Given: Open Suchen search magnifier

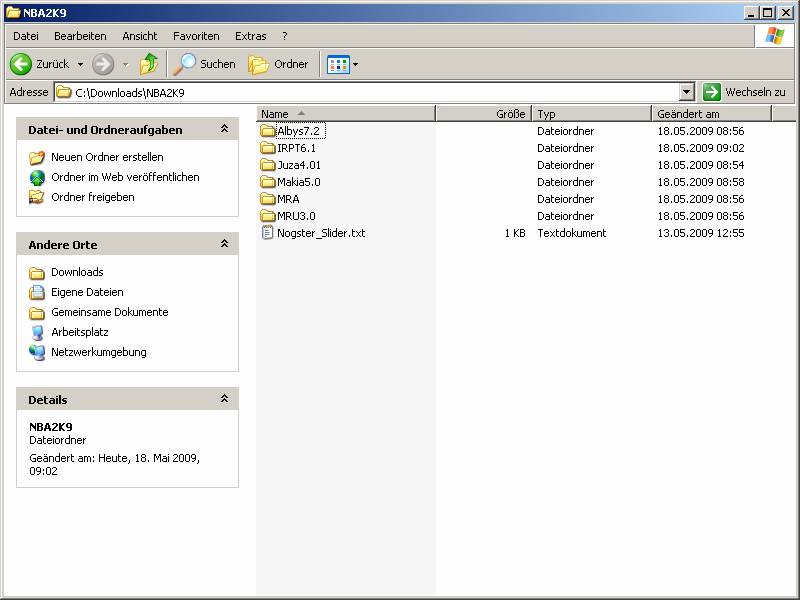Looking at the screenshot, I should (x=184, y=64).
